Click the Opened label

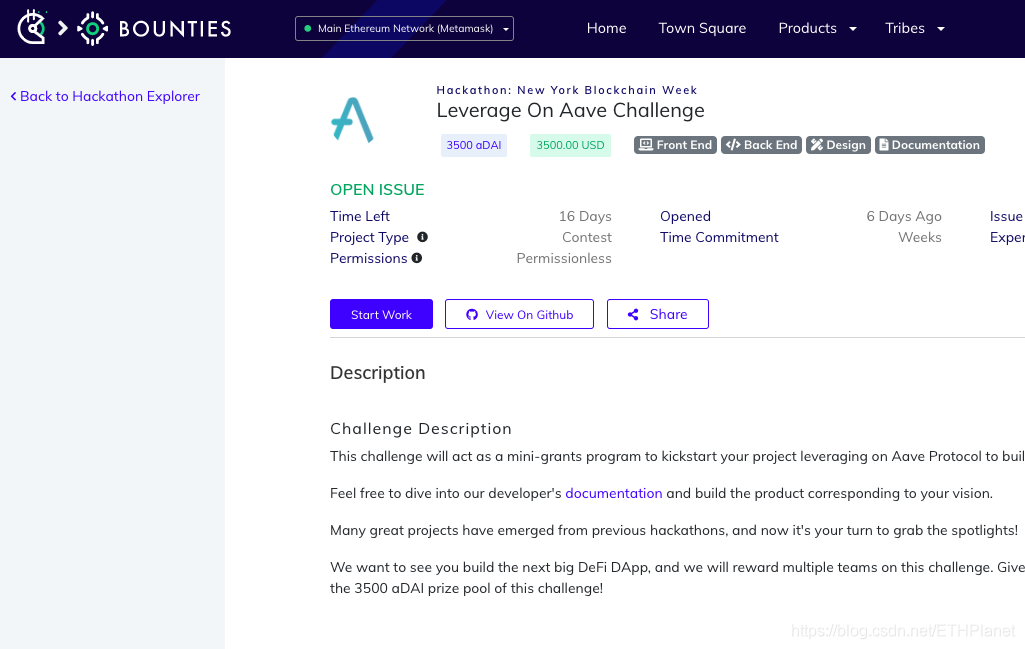[685, 216]
